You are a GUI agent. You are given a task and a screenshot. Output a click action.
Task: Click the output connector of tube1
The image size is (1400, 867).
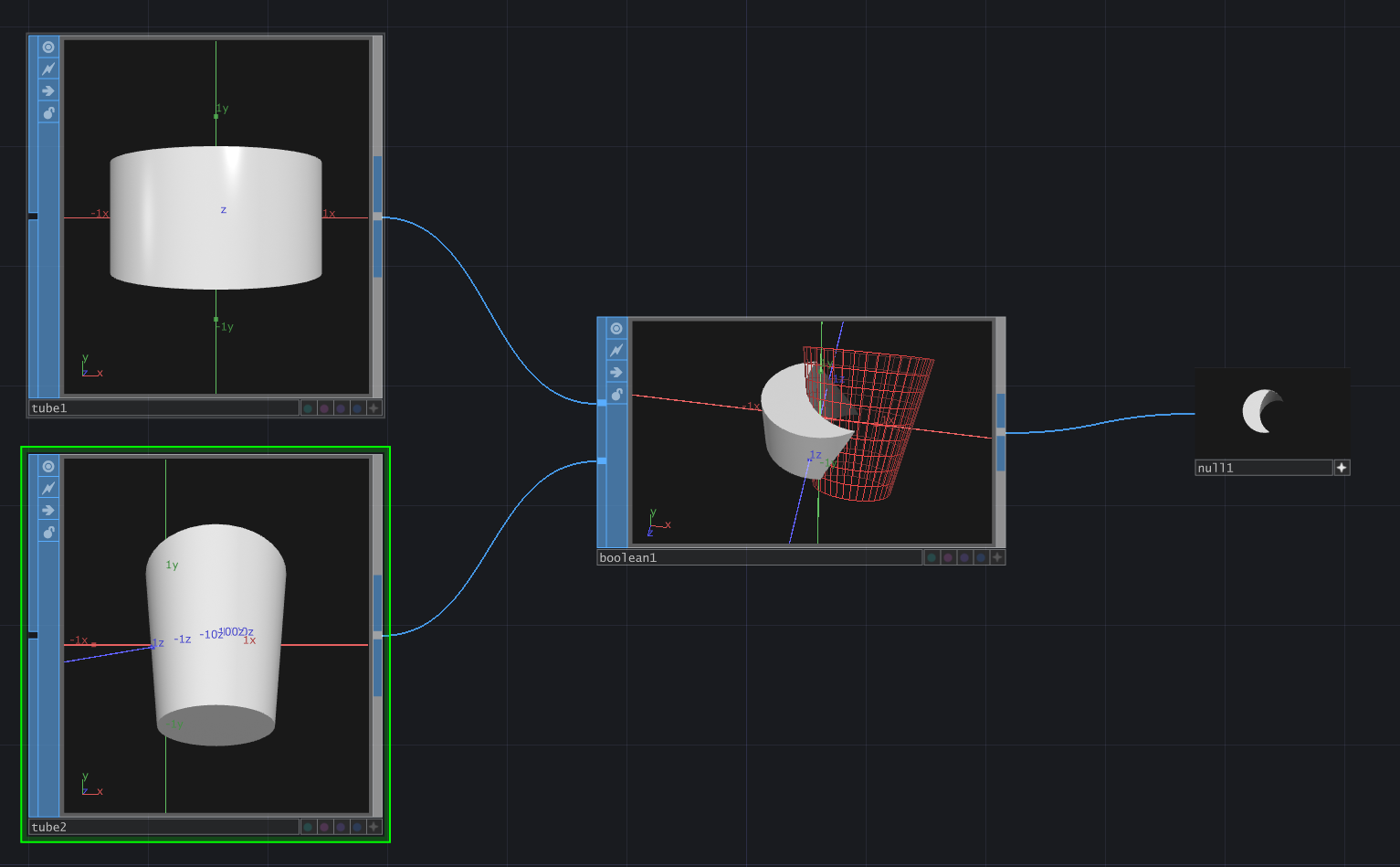(x=377, y=217)
